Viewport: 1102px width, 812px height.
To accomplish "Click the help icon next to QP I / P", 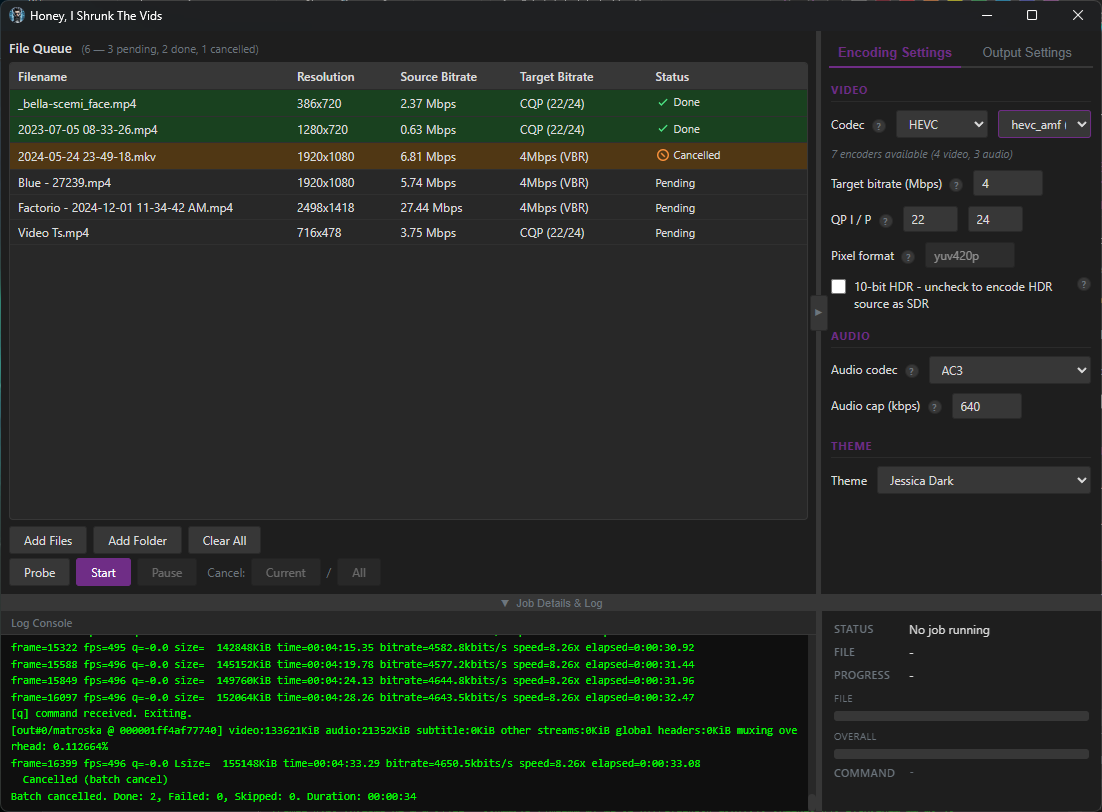I will (x=886, y=221).
